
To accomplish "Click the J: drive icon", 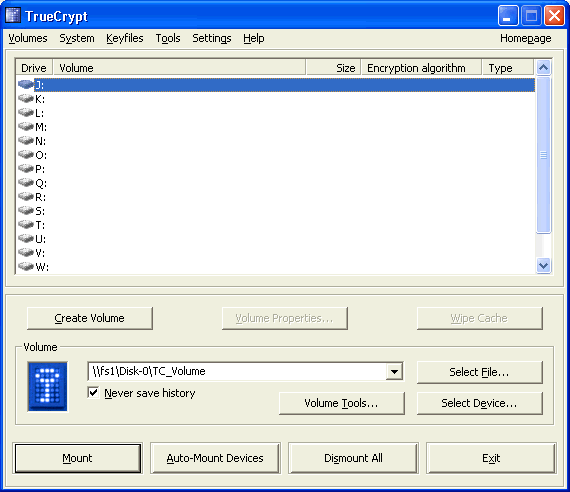I will coord(26,85).
